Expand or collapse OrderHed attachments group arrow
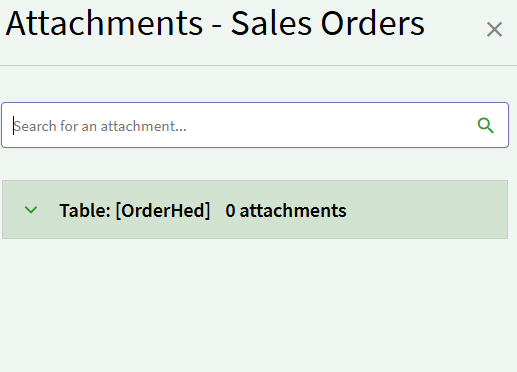Viewport: 517px width, 372px height. [31, 210]
